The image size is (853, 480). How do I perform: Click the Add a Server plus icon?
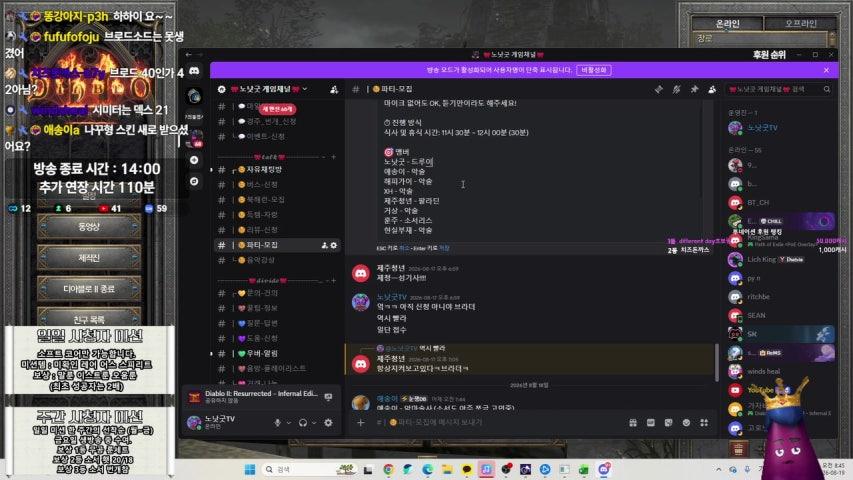[194, 160]
